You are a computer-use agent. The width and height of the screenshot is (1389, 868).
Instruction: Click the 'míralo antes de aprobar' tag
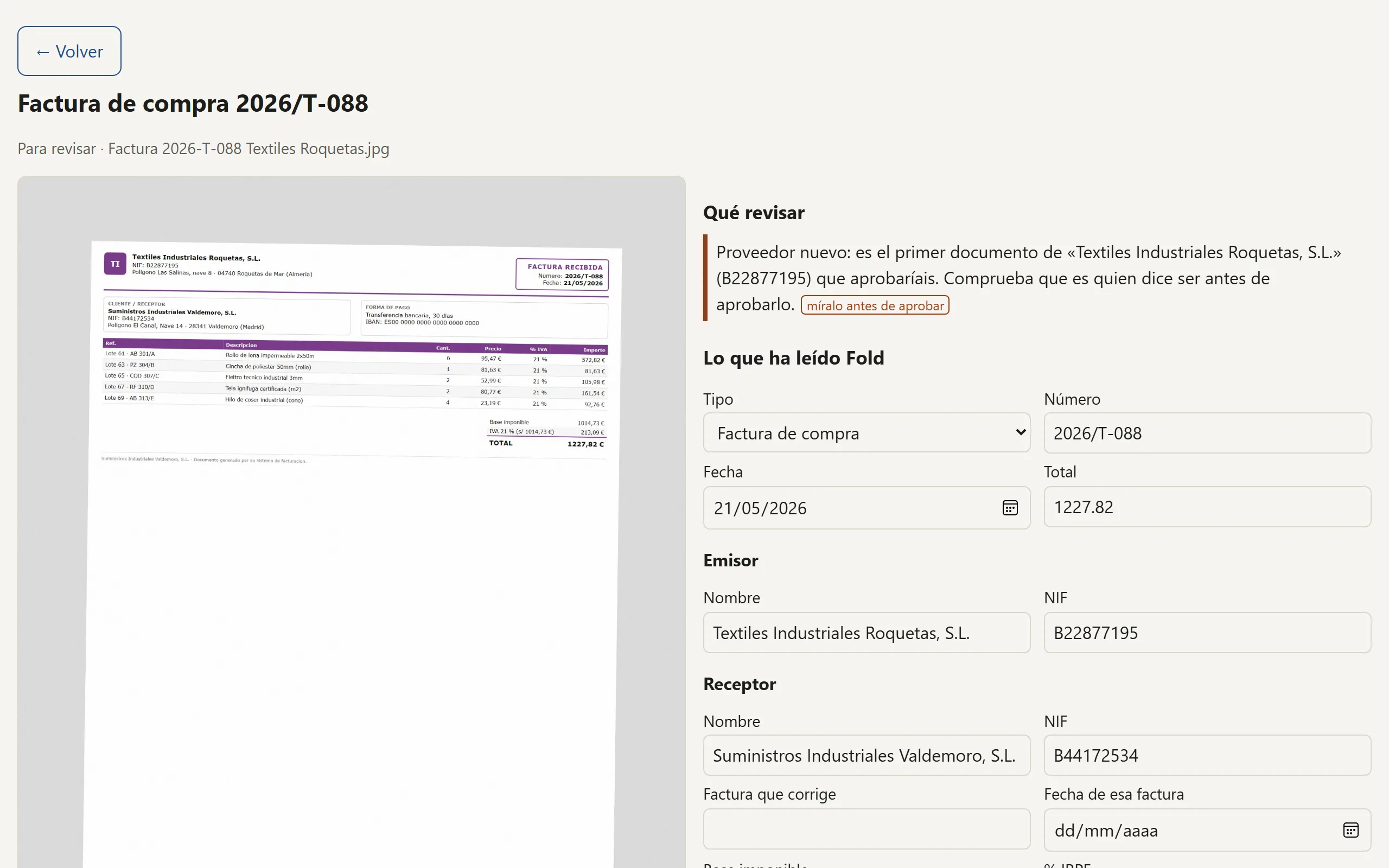(x=875, y=305)
